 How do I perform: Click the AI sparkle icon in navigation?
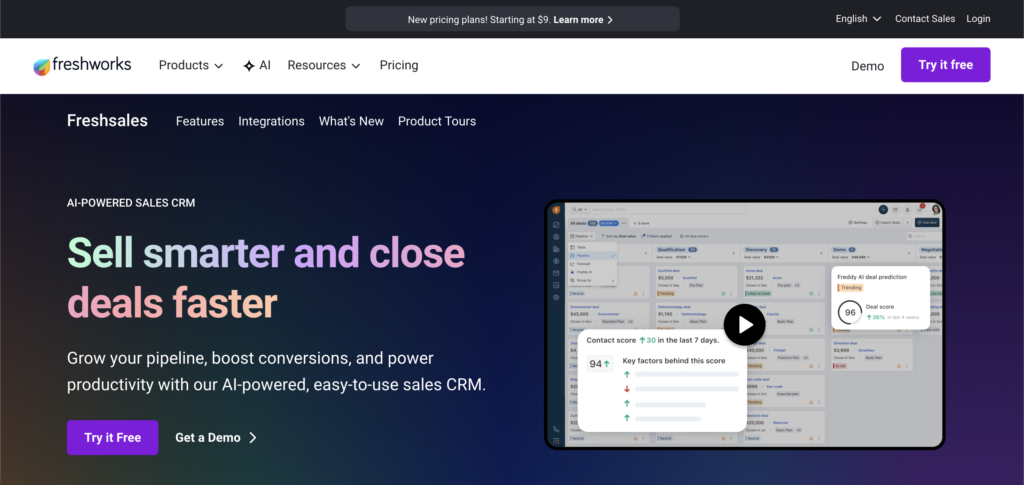[x=249, y=66]
